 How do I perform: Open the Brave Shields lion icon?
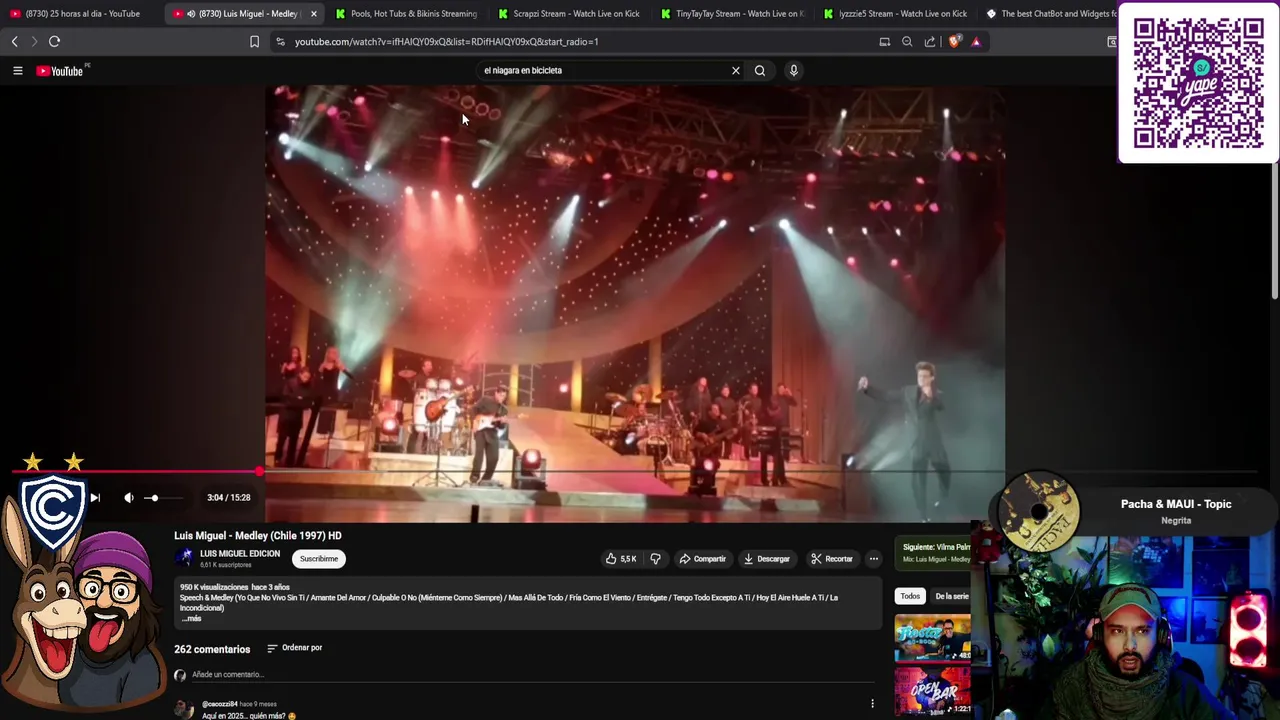[954, 42]
